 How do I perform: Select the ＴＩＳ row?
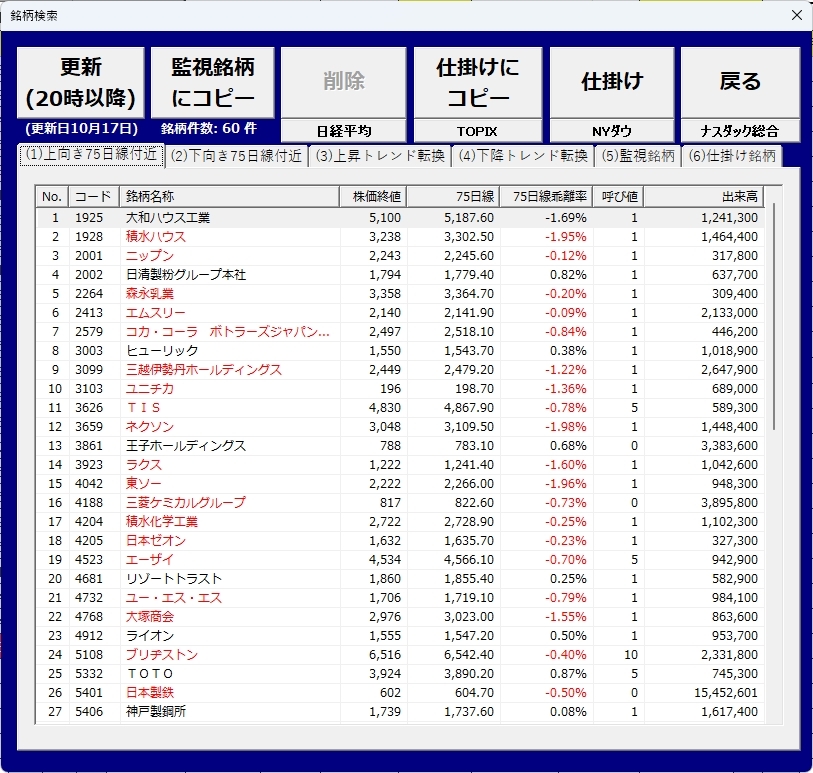click(x=400, y=408)
